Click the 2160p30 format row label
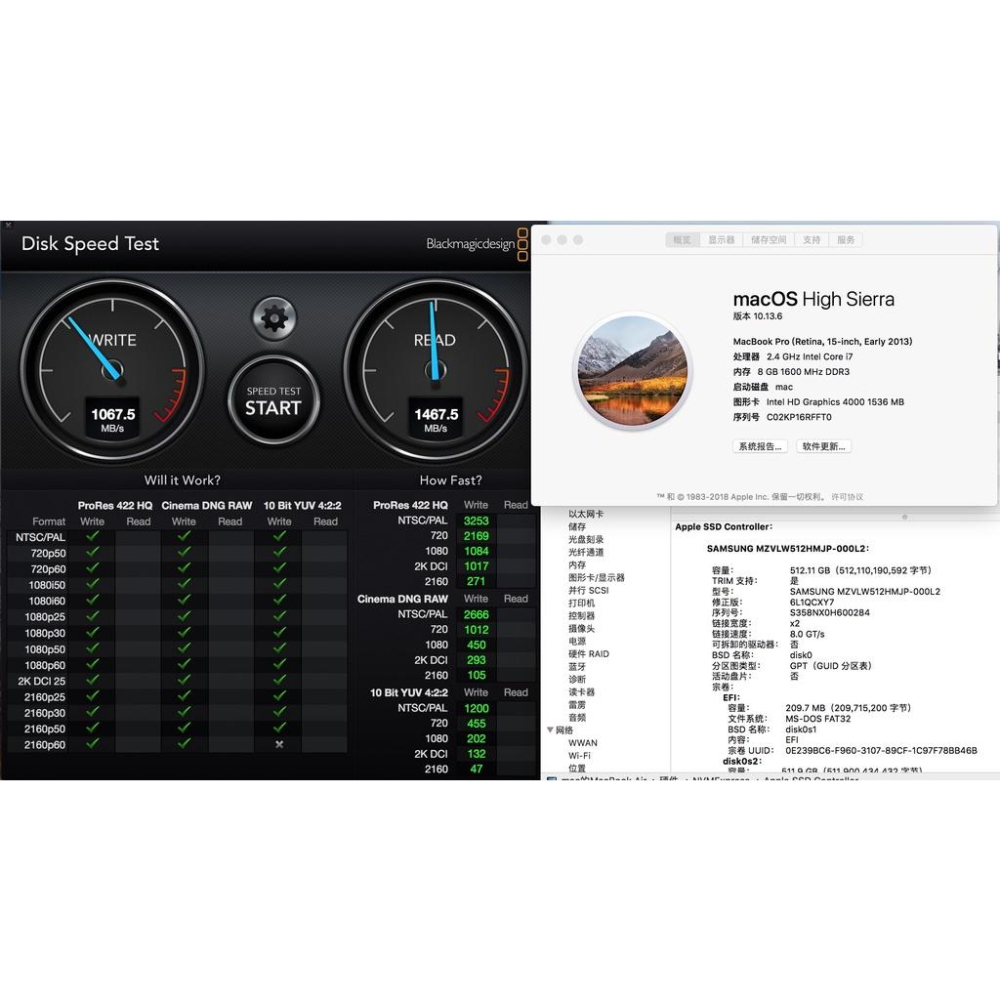Viewport: 1000px width, 1000px height. (45, 714)
